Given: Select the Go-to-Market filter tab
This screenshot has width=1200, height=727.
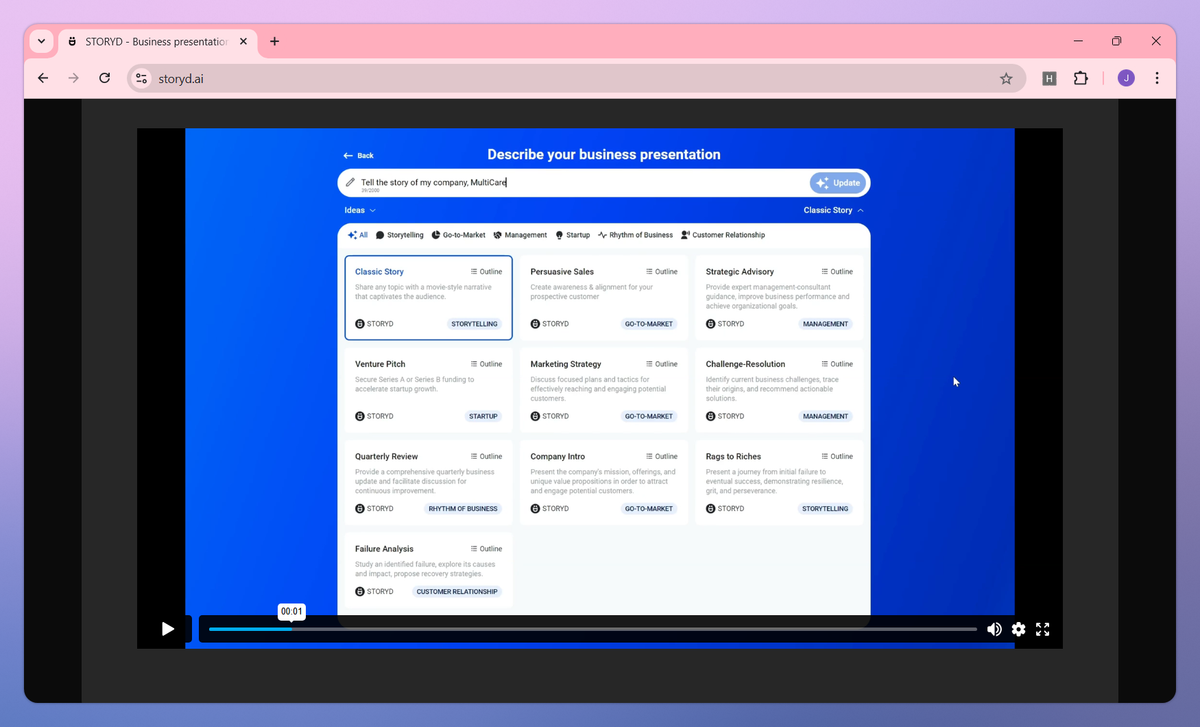Looking at the screenshot, I should click(459, 235).
